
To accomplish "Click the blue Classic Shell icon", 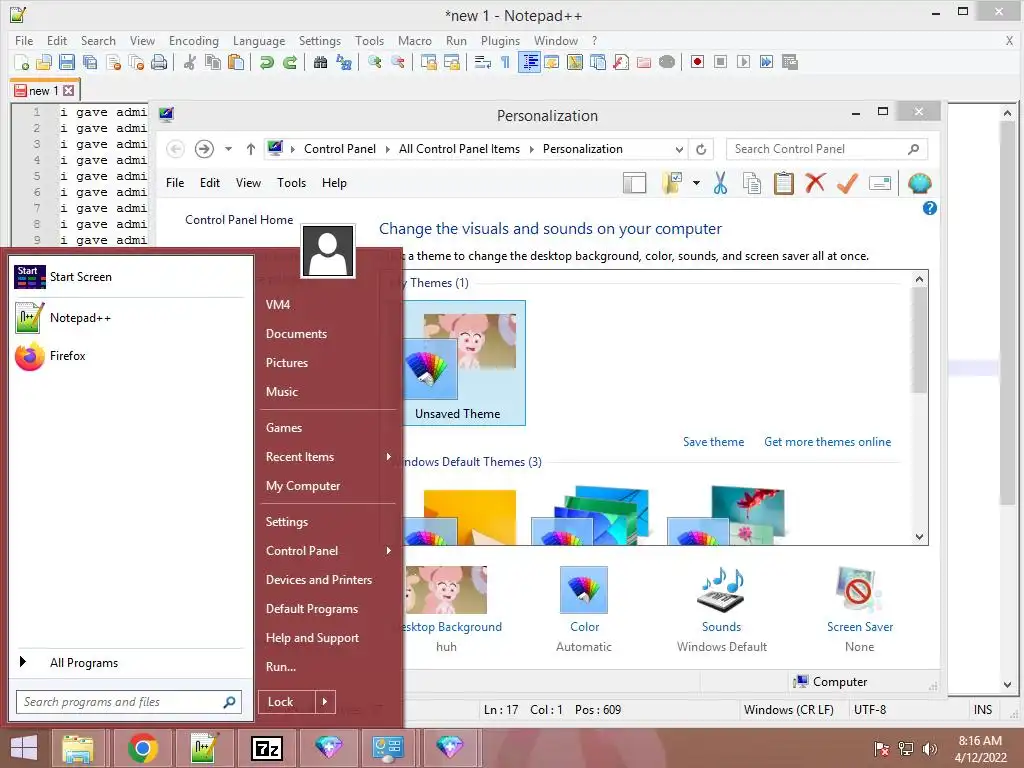I will [x=920, y=184].
